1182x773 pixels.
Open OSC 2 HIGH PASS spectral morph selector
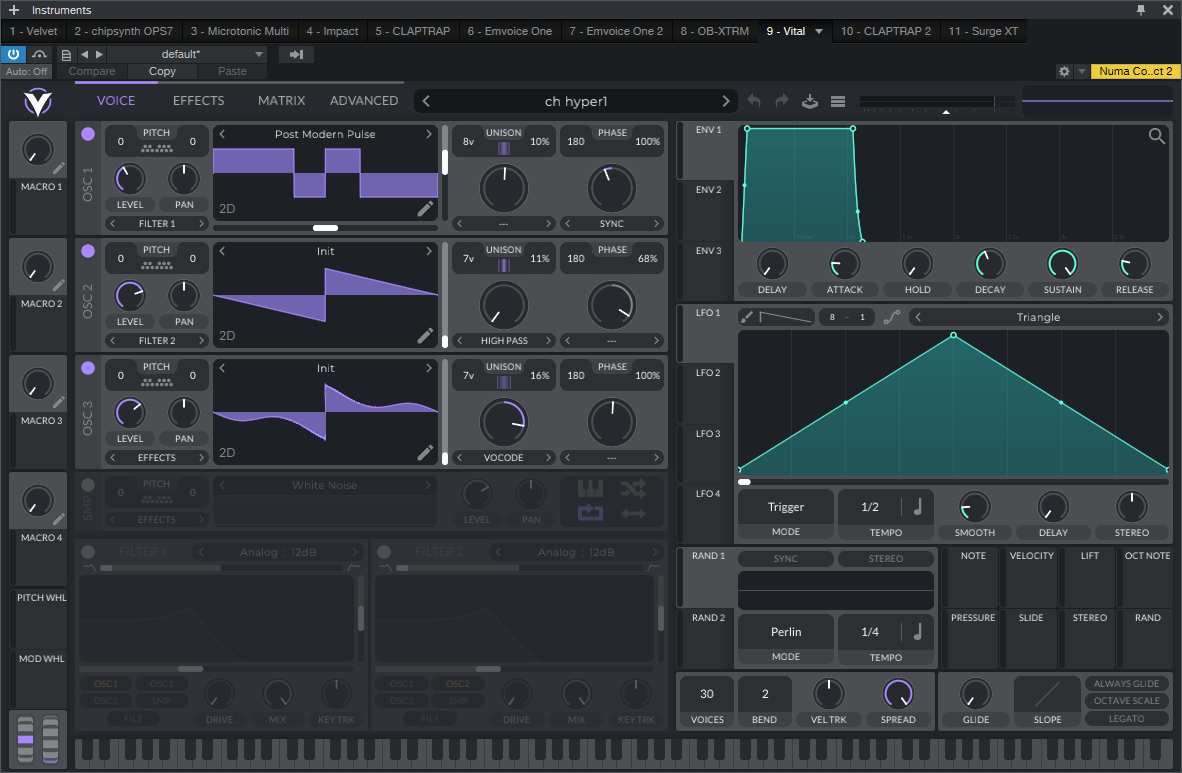pyautogui.click(x=504, y=340)
